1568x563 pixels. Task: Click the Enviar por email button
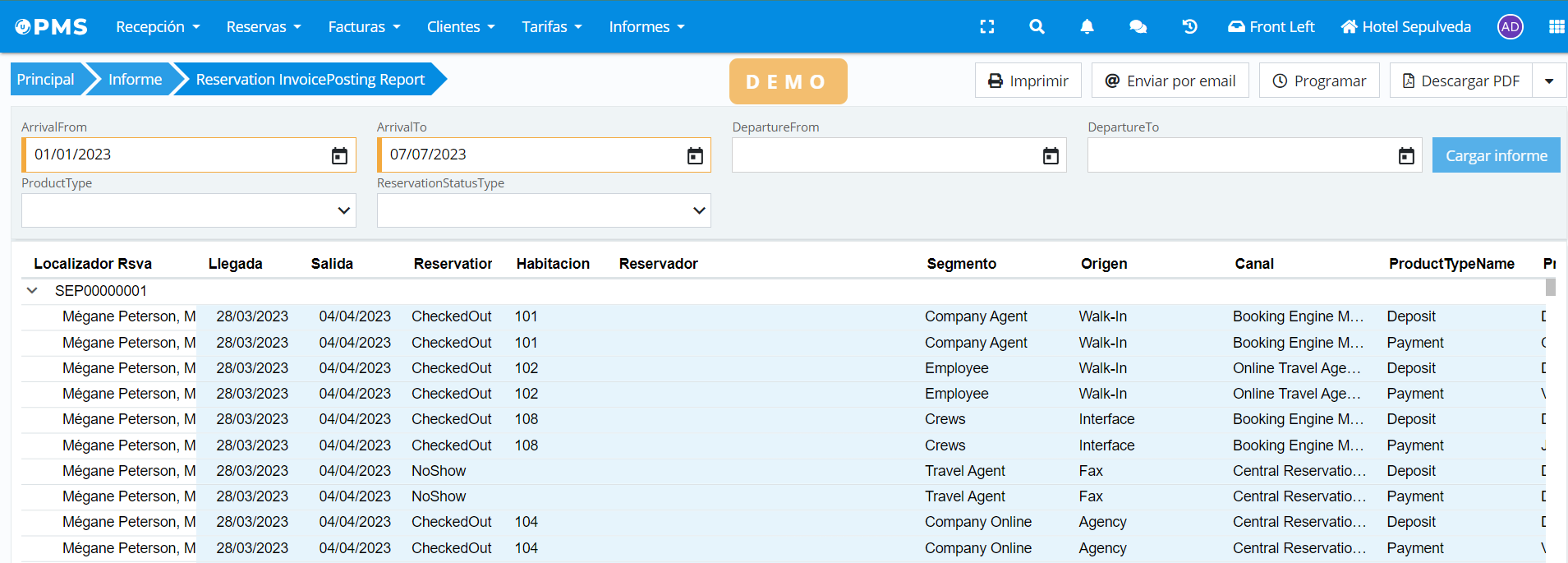(x=1170, y=81)
